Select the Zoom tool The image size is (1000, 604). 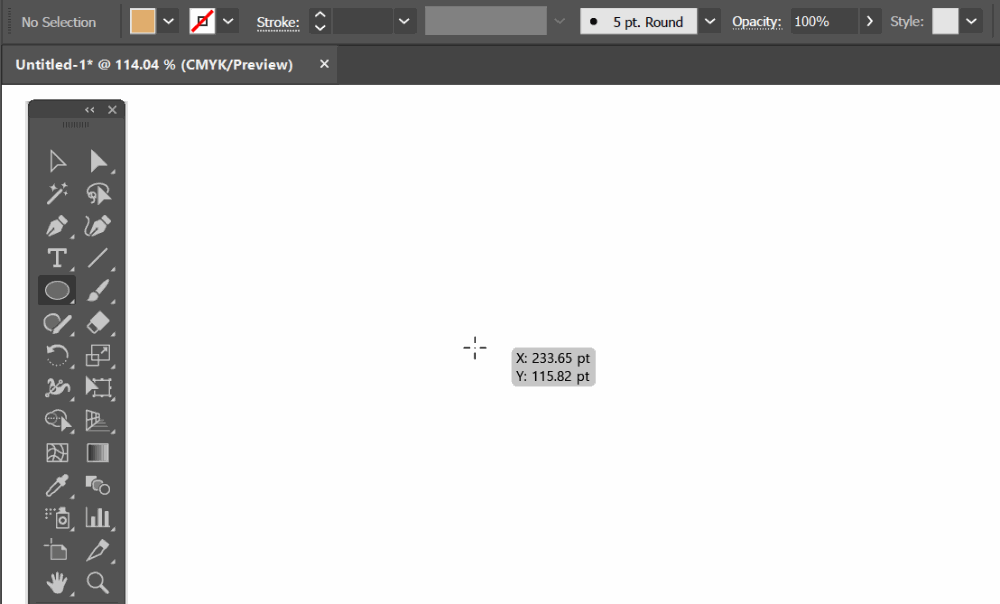(x=98, y=582)
